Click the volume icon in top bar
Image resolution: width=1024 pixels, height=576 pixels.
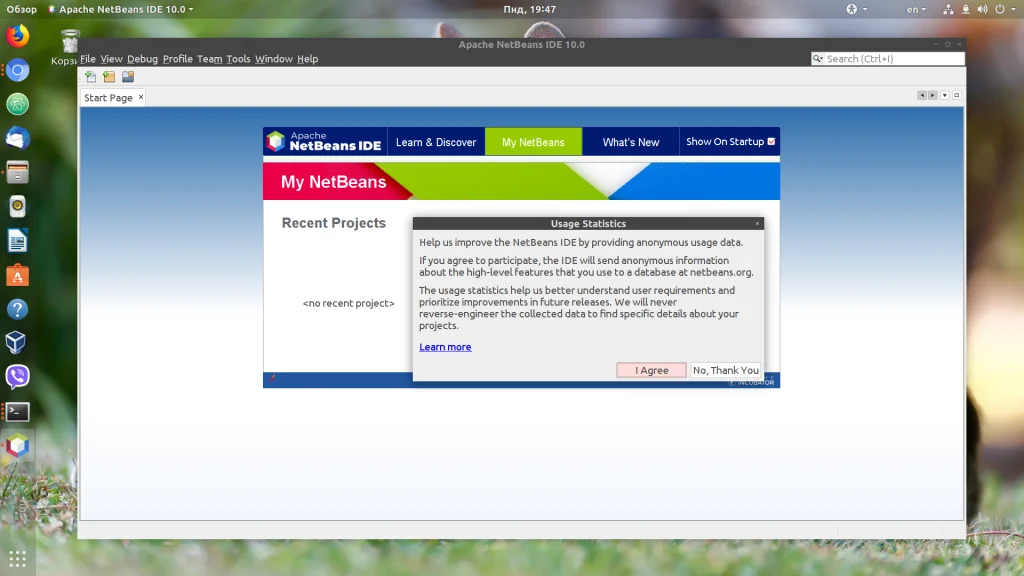click(x=983, y=9)
